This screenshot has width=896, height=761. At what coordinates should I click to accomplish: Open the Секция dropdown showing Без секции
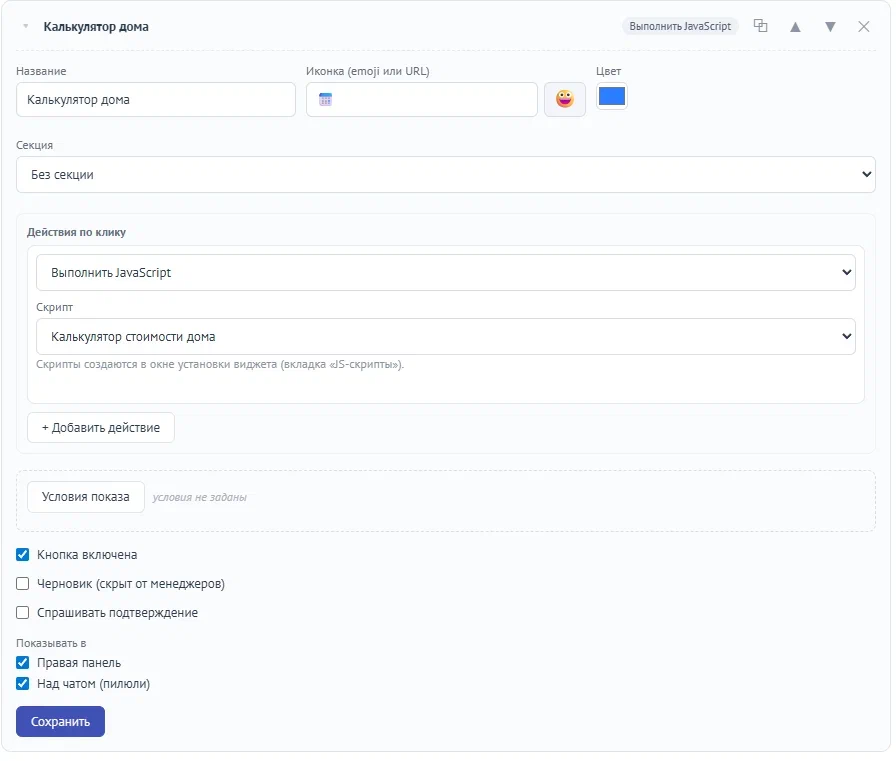[x=448, y=175]
